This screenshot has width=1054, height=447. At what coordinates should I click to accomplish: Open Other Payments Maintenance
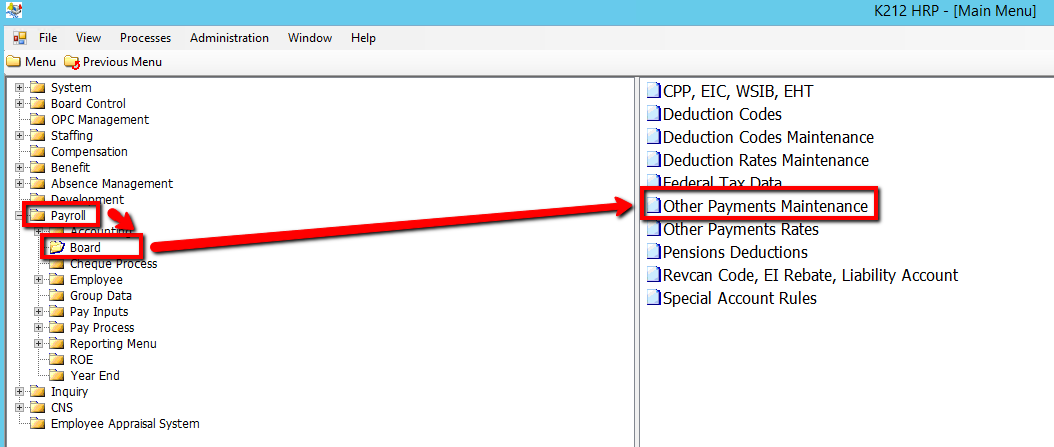[765, 207]
